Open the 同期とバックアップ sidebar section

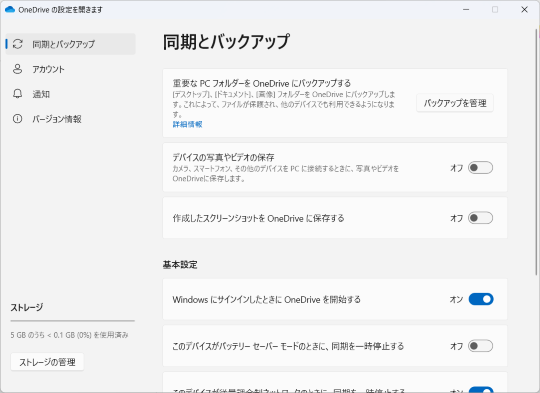click(71, 44)
